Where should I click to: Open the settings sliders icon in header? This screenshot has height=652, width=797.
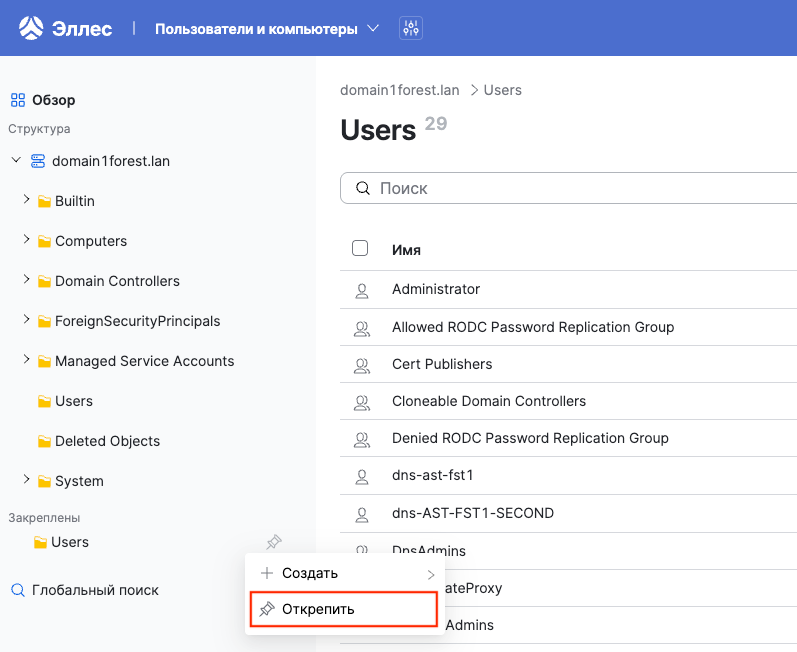410,28
